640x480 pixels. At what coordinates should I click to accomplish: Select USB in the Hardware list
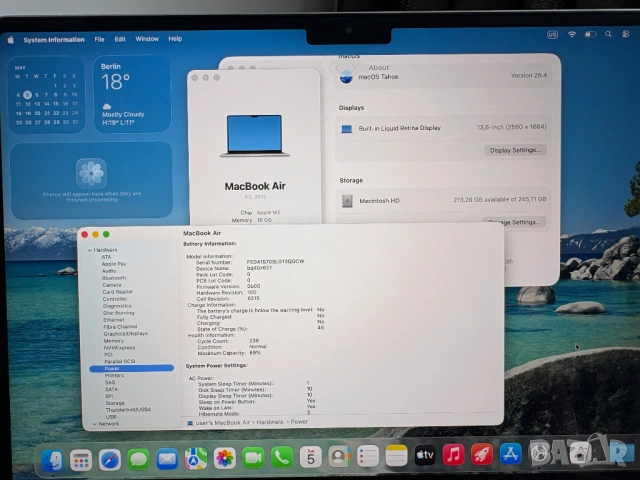pos(111,417)
